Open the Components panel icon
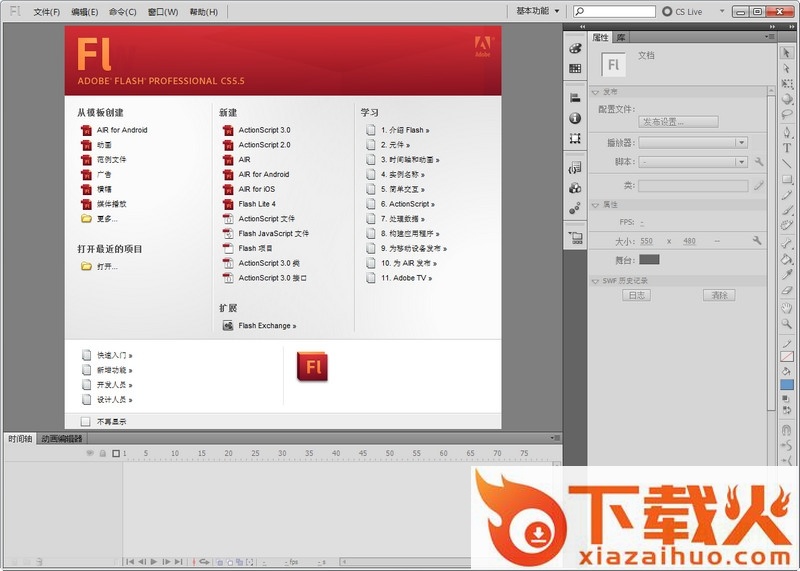The width and height of the screenshot is (800, 571). [575, 188]
